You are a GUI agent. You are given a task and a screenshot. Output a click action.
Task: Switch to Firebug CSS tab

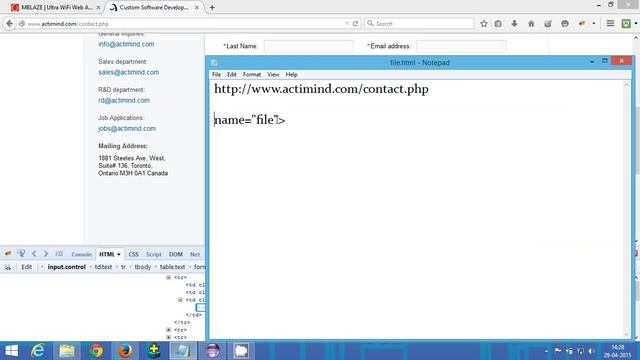(x=133, y=254)
